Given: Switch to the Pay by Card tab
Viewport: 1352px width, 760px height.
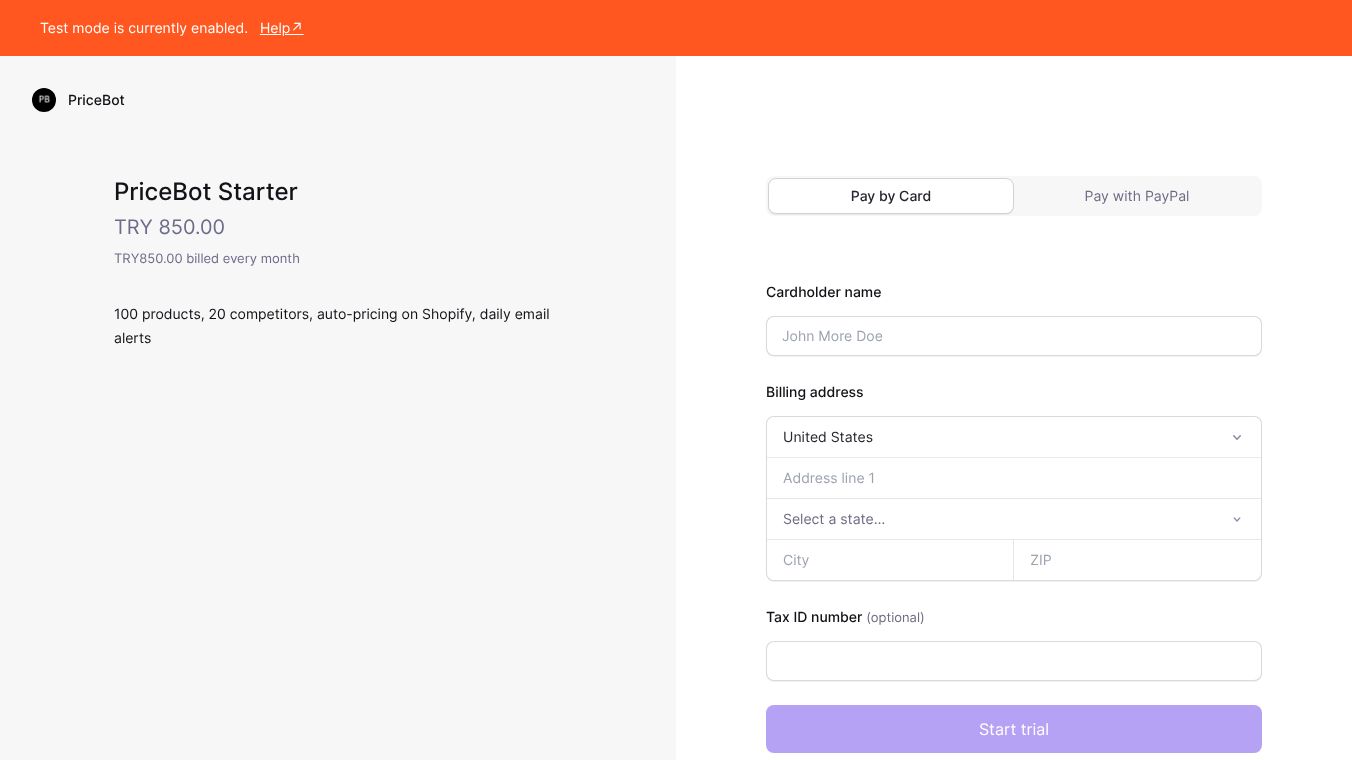Looking at the screenshot, I should coord(891,196).
